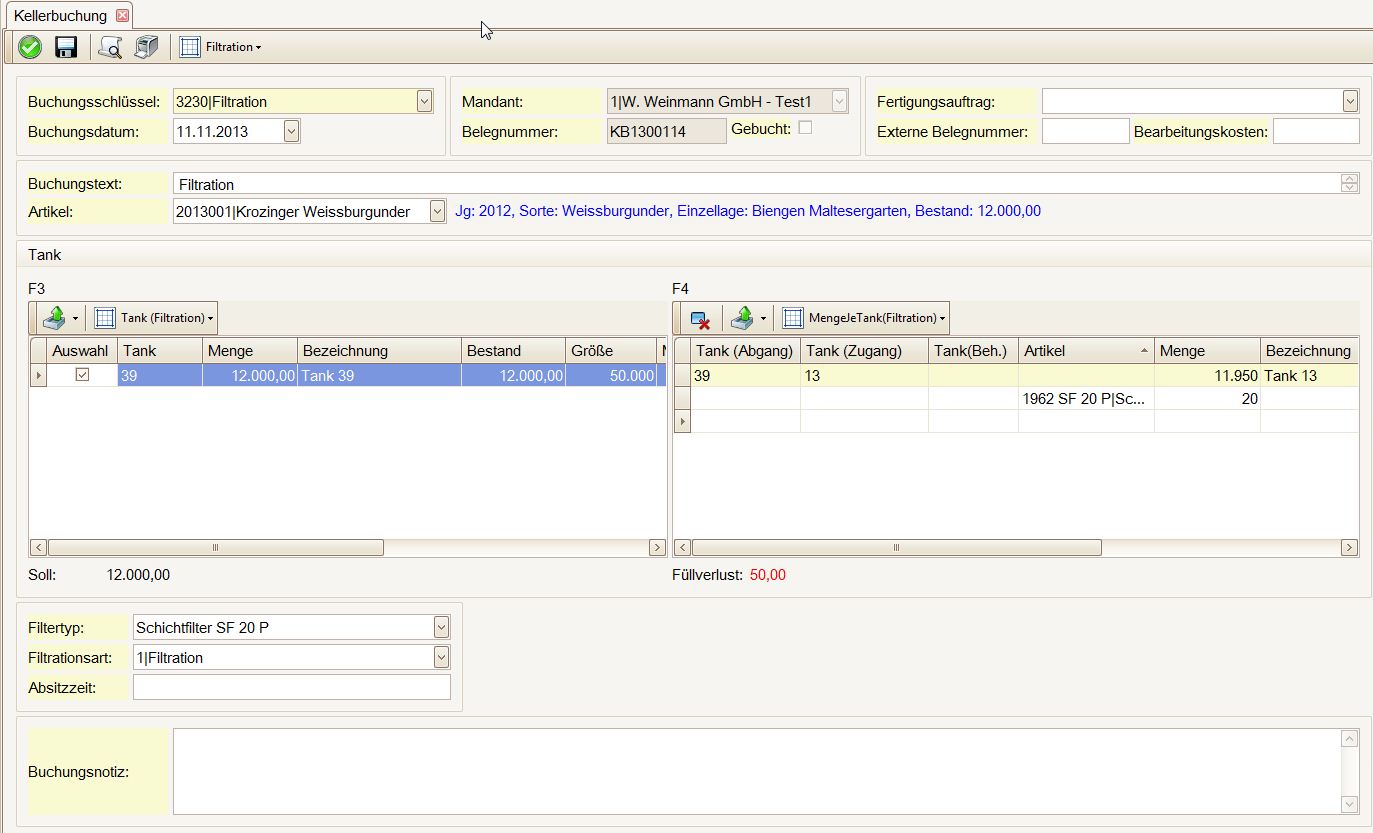
Task: Open the MengeJeTank(Filtration) layout dropdown
Action: (x=877, y=318)
